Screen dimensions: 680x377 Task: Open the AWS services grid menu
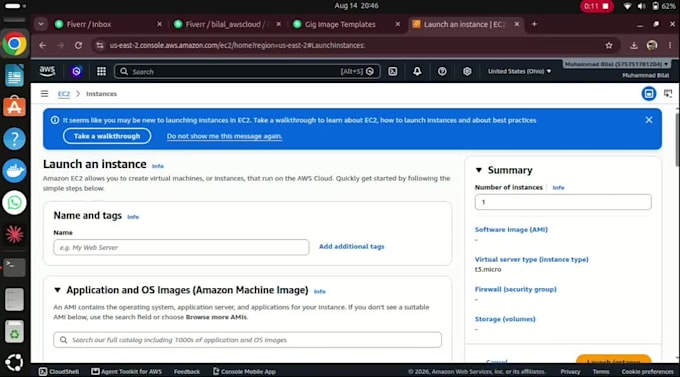[101, 71]
